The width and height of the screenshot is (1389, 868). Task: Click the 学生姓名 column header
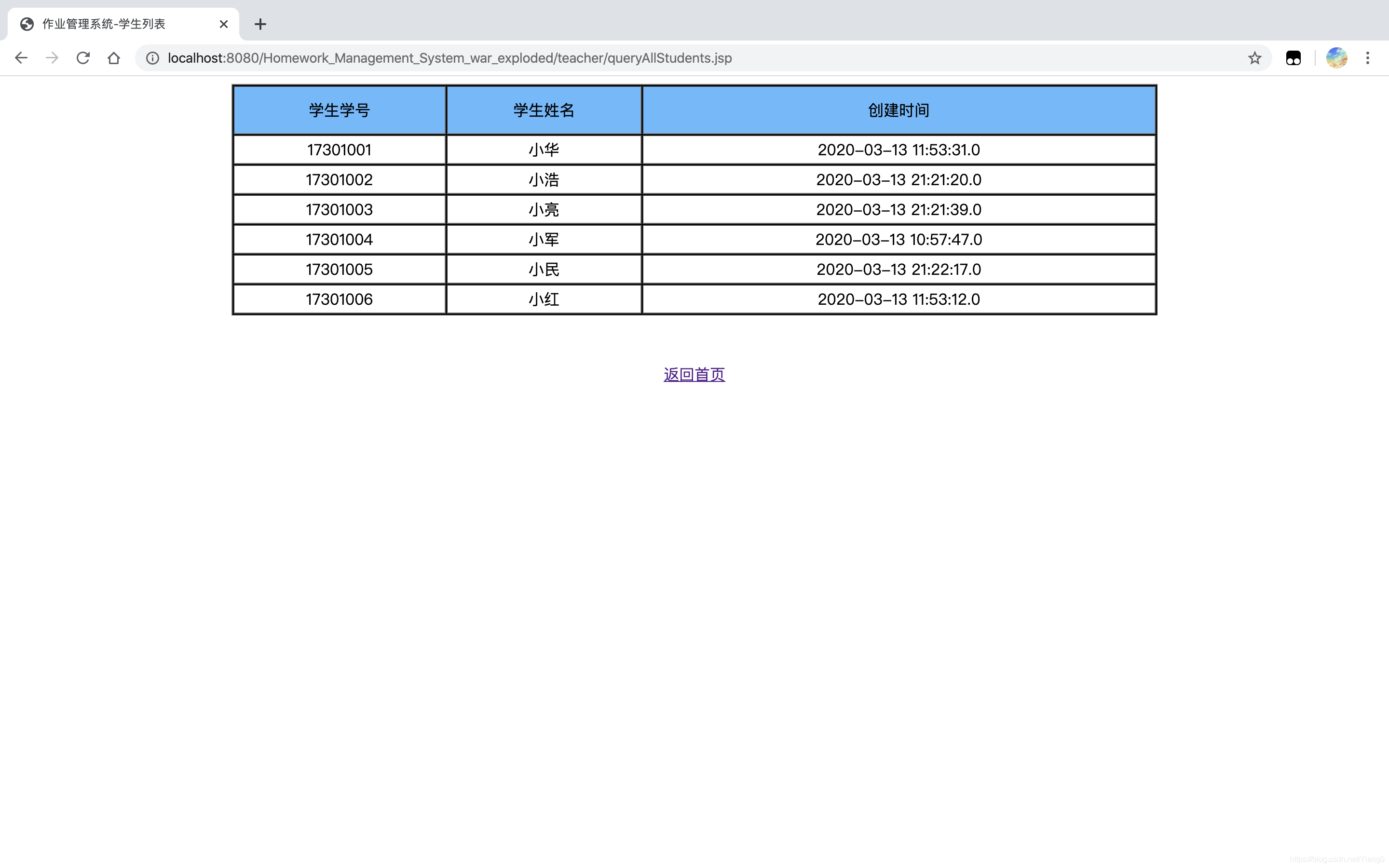[x=544, y=110]
